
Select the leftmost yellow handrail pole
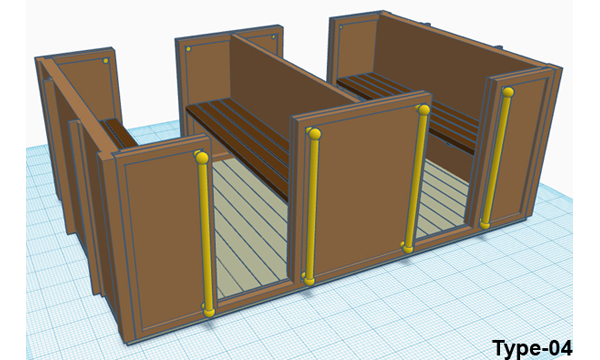[x=205, y=234]
